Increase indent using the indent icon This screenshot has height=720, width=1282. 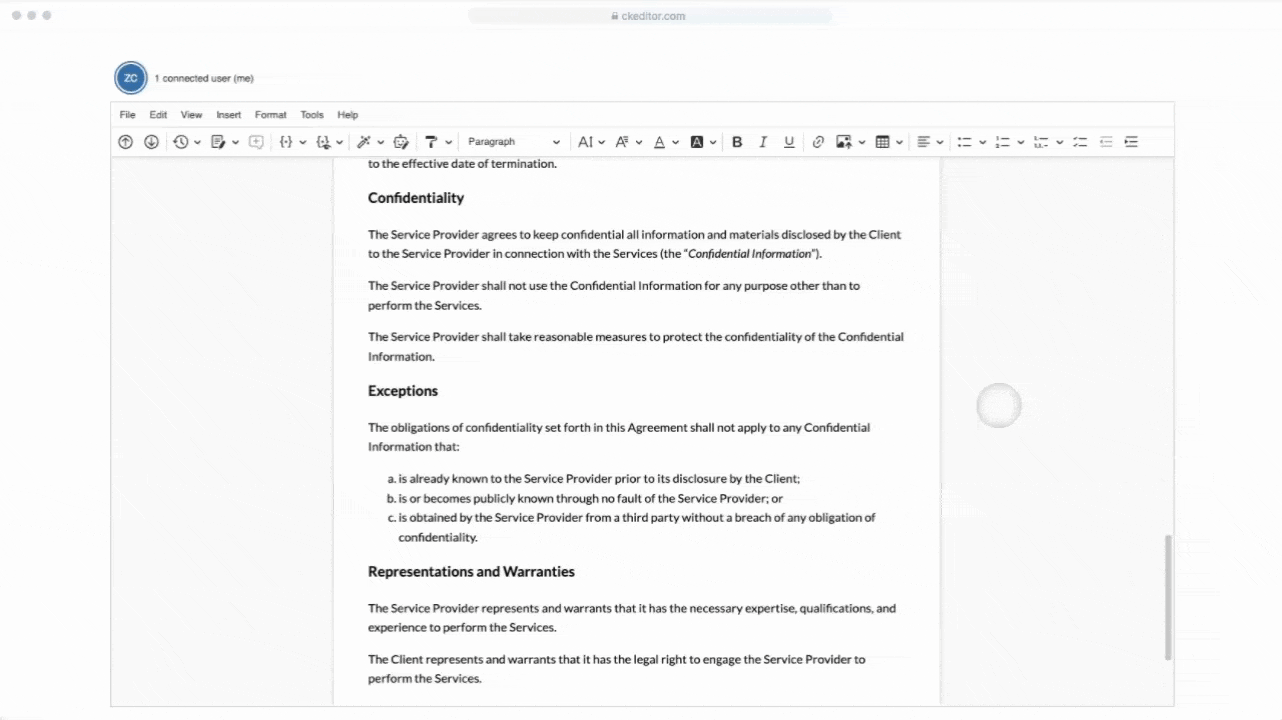(x=1132, y=142)
